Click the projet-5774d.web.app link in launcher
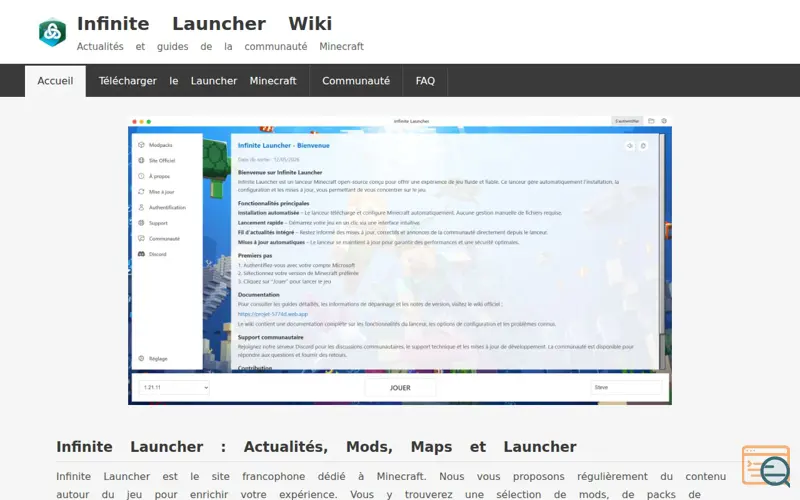 [273, 314]
